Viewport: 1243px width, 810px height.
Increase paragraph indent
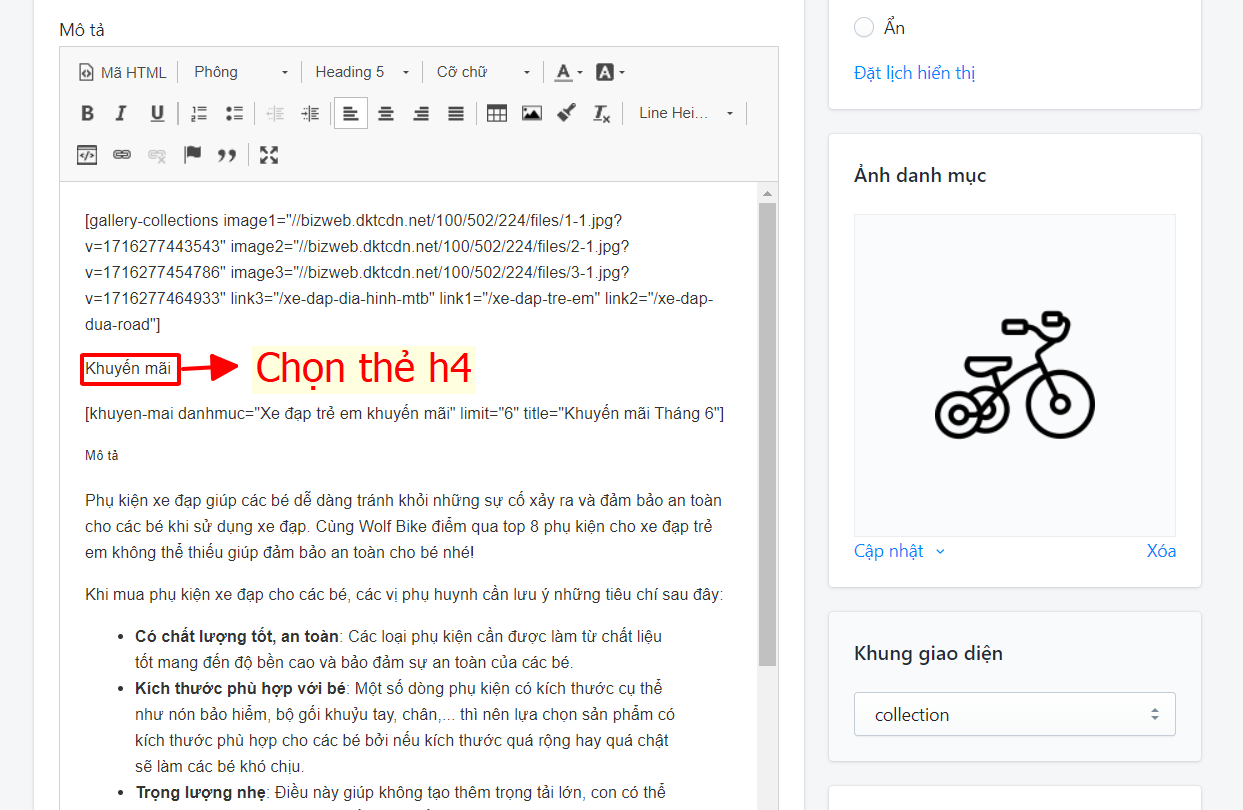[x=311, y=114]
